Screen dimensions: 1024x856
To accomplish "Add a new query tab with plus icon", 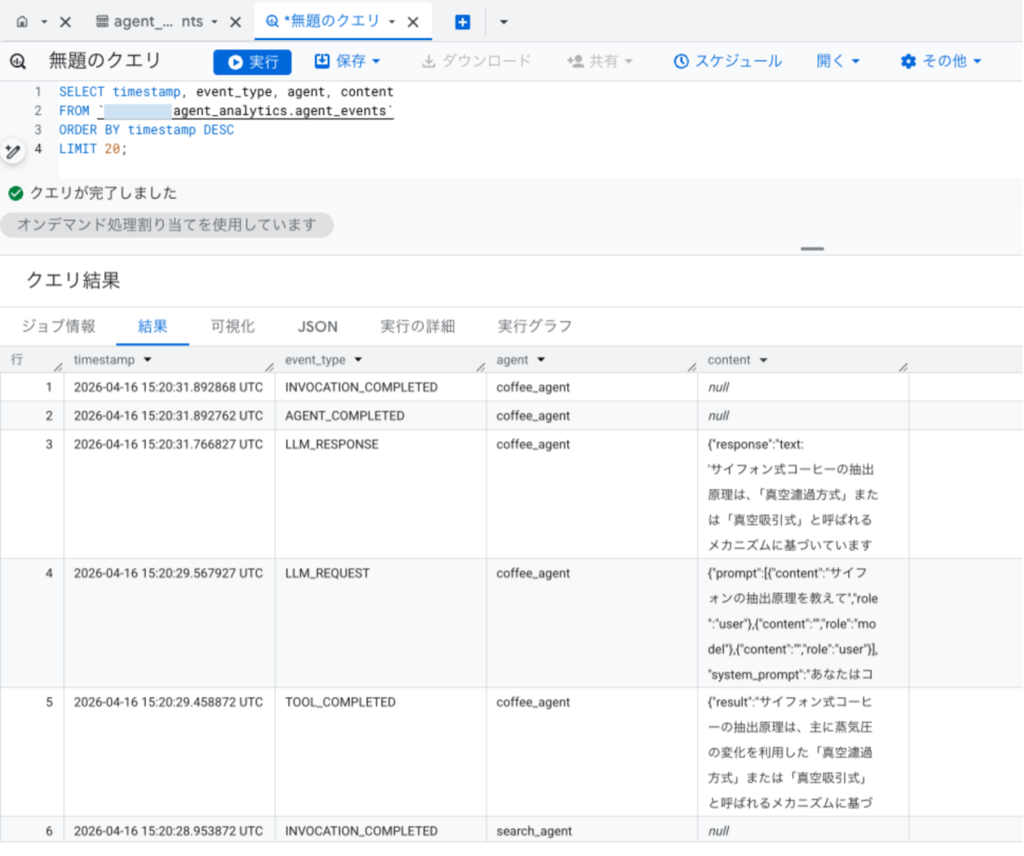I will click(462, 22).
